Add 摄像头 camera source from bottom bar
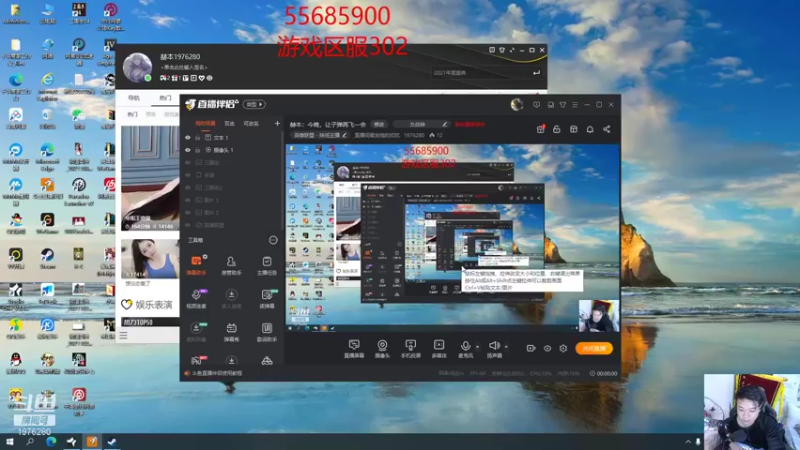Screen dimensions: 800x450 click(382, 348)
